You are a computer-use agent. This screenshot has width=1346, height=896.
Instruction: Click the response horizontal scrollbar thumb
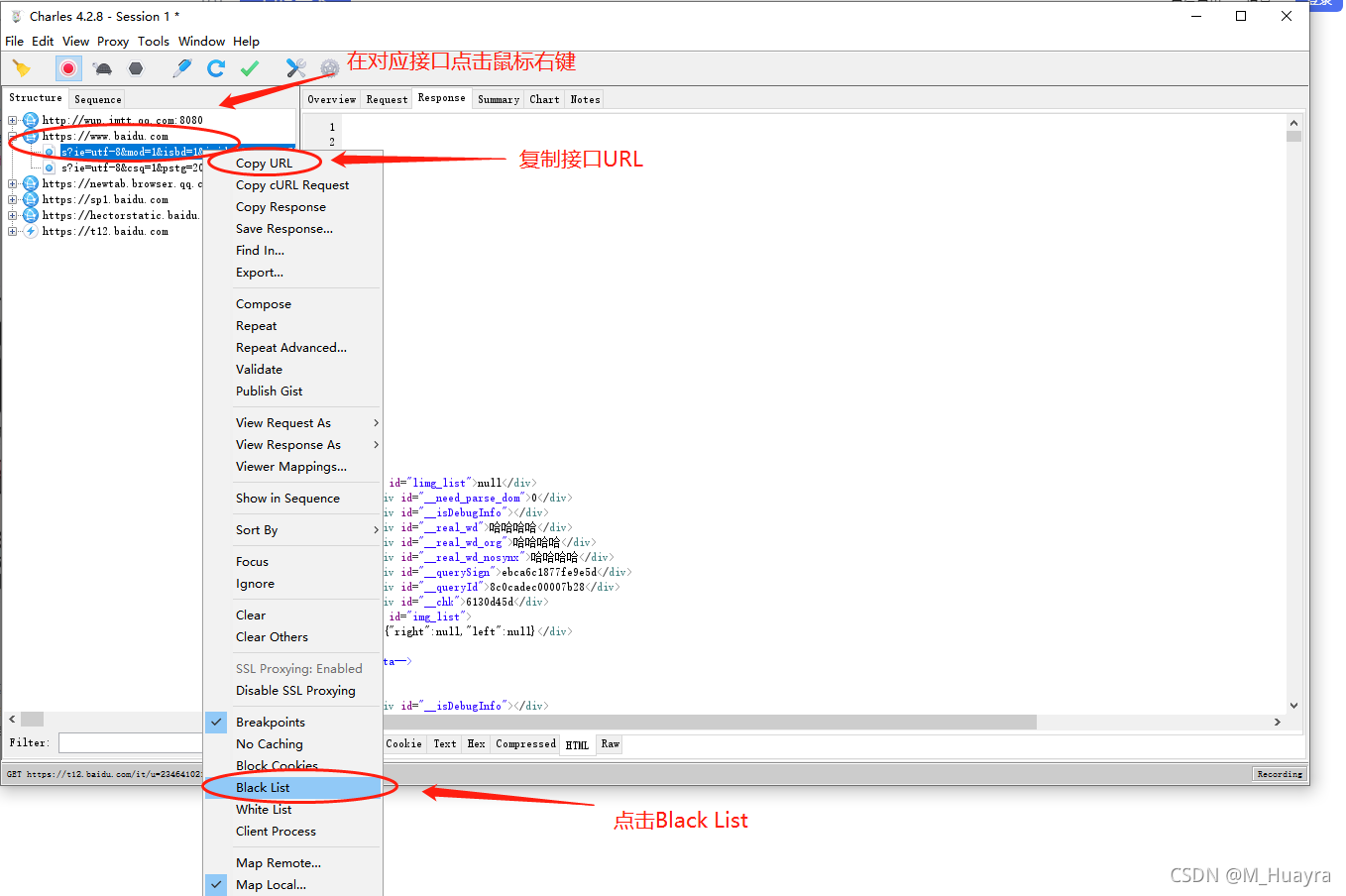point(710,722)
